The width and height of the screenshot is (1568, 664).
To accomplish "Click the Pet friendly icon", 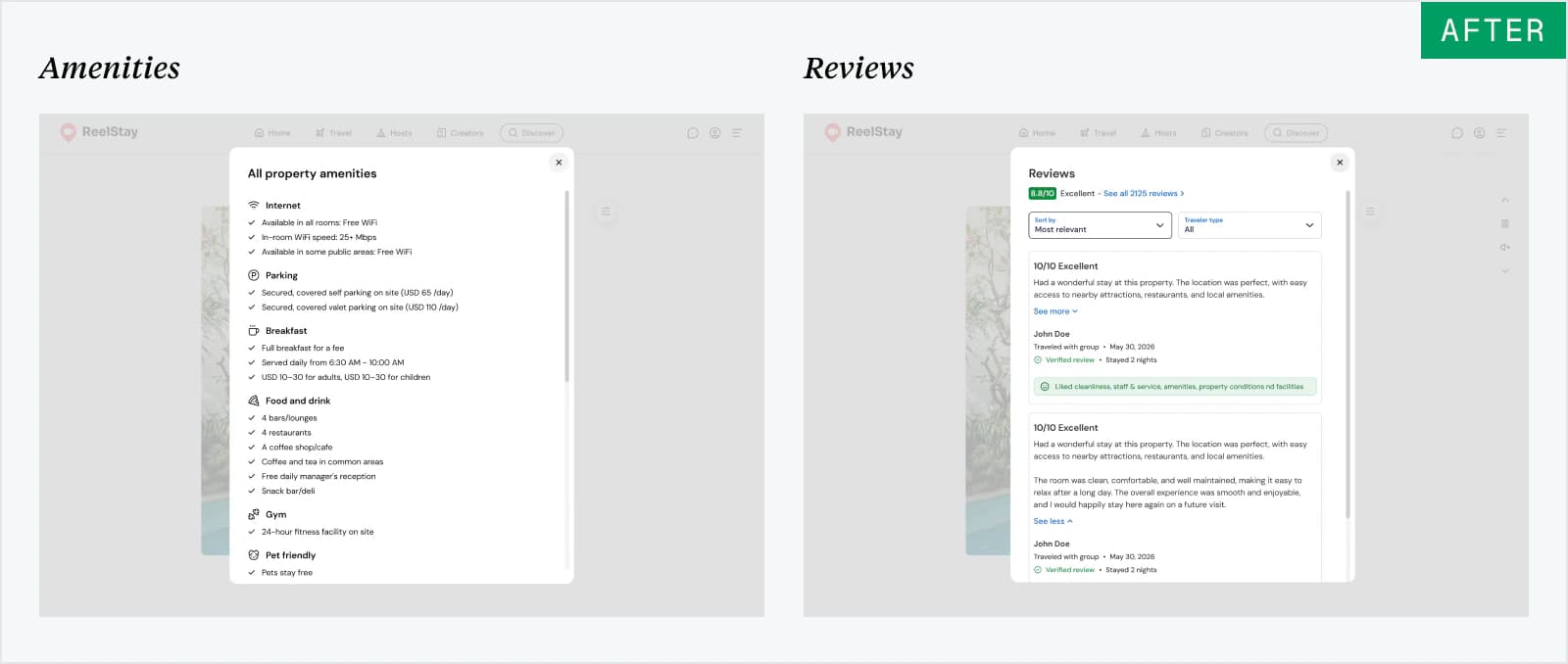I will 254,555.
